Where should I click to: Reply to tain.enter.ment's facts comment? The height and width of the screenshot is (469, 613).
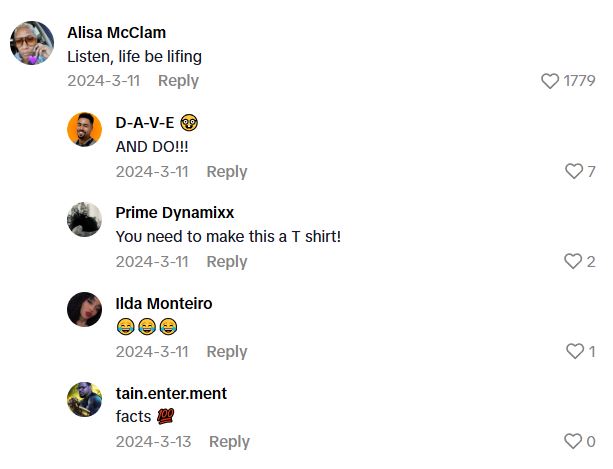[x=229, y=442]
